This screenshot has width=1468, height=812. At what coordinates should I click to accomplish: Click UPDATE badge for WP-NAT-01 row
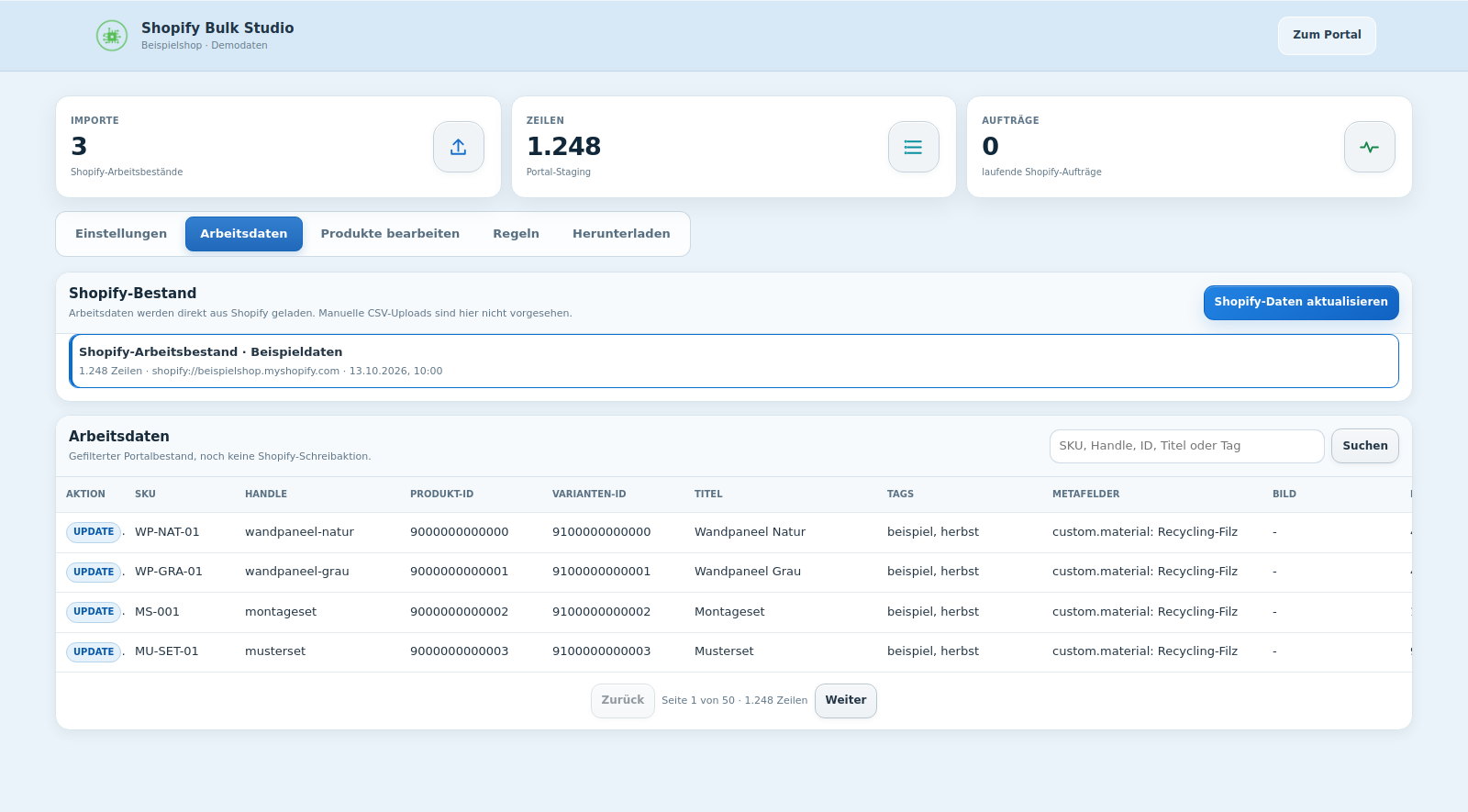(94, 532)
